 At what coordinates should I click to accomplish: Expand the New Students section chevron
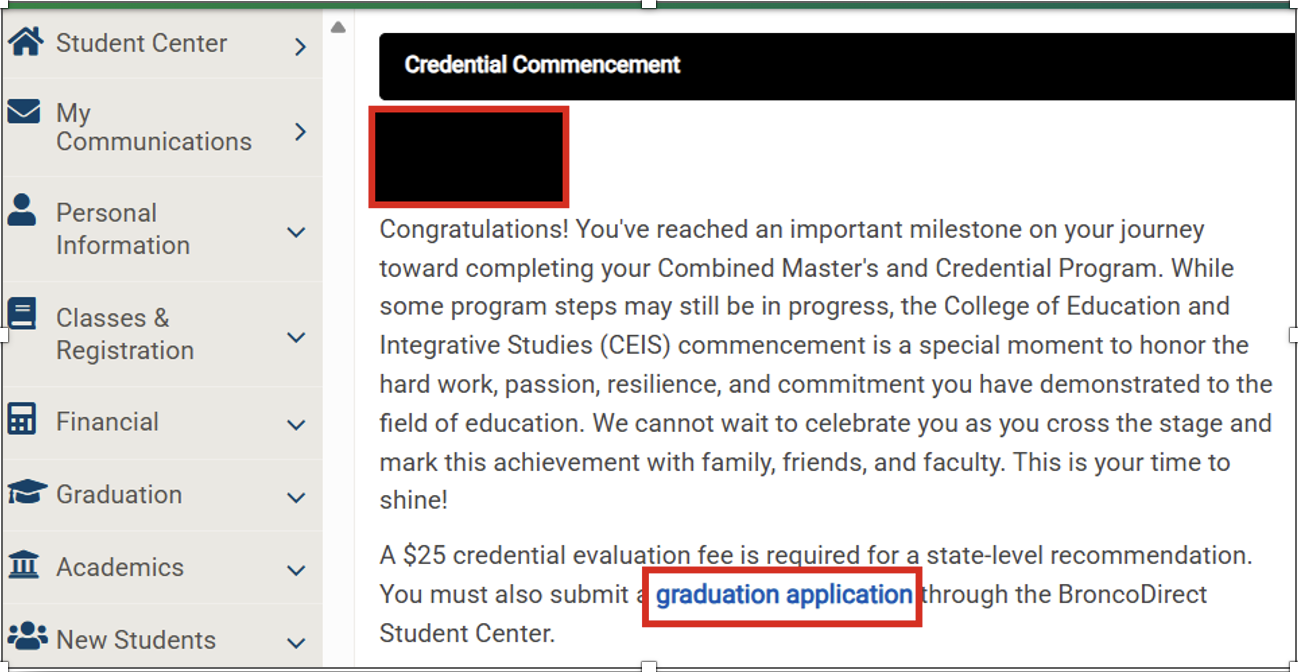click(296, 642)
